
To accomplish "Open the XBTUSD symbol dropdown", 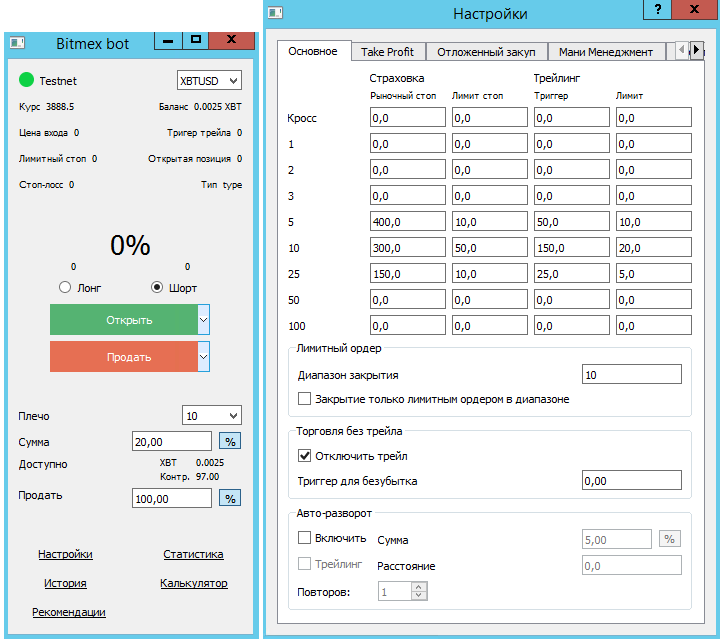I will click(209, 80).
